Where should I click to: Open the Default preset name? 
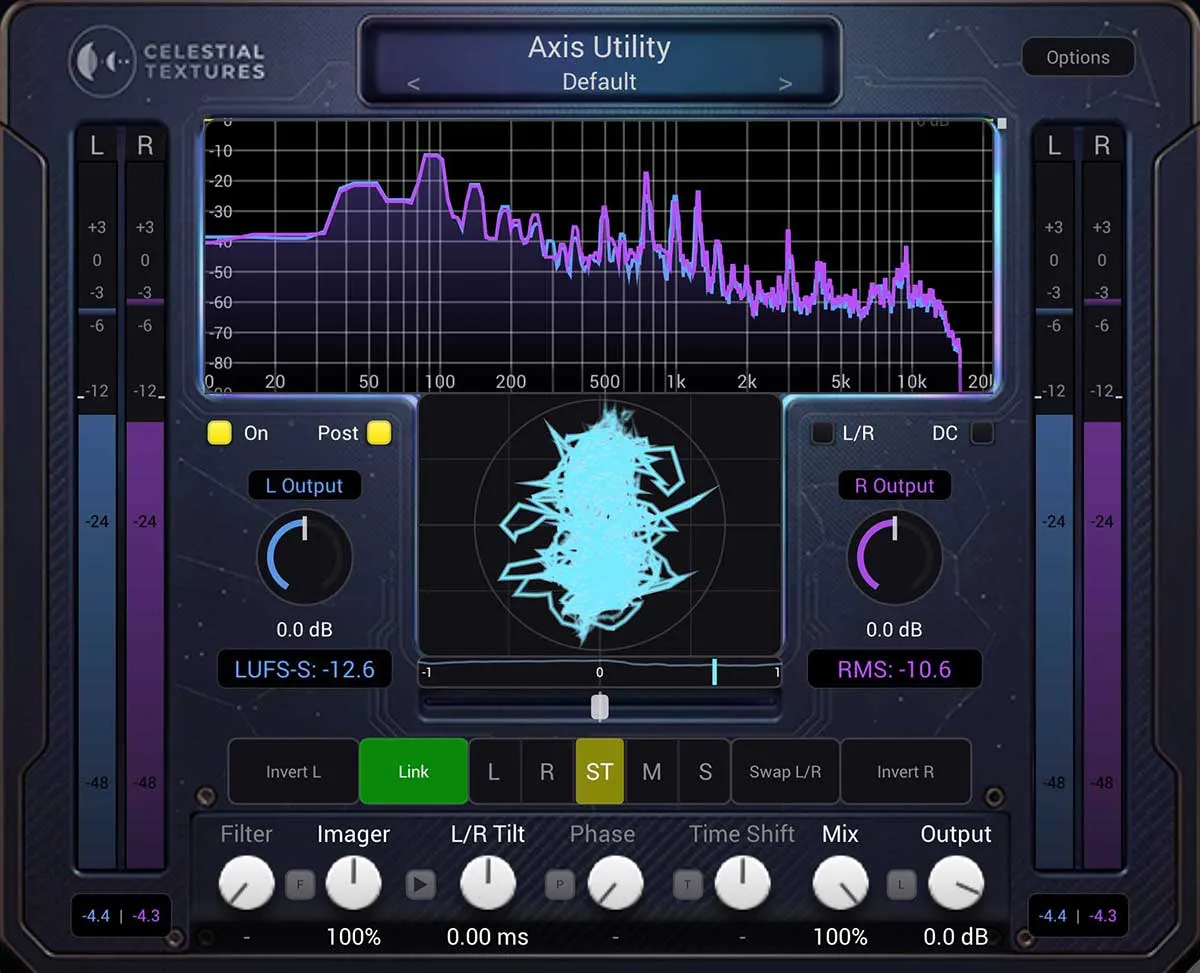pyautogui.click(x=599, y=82)
